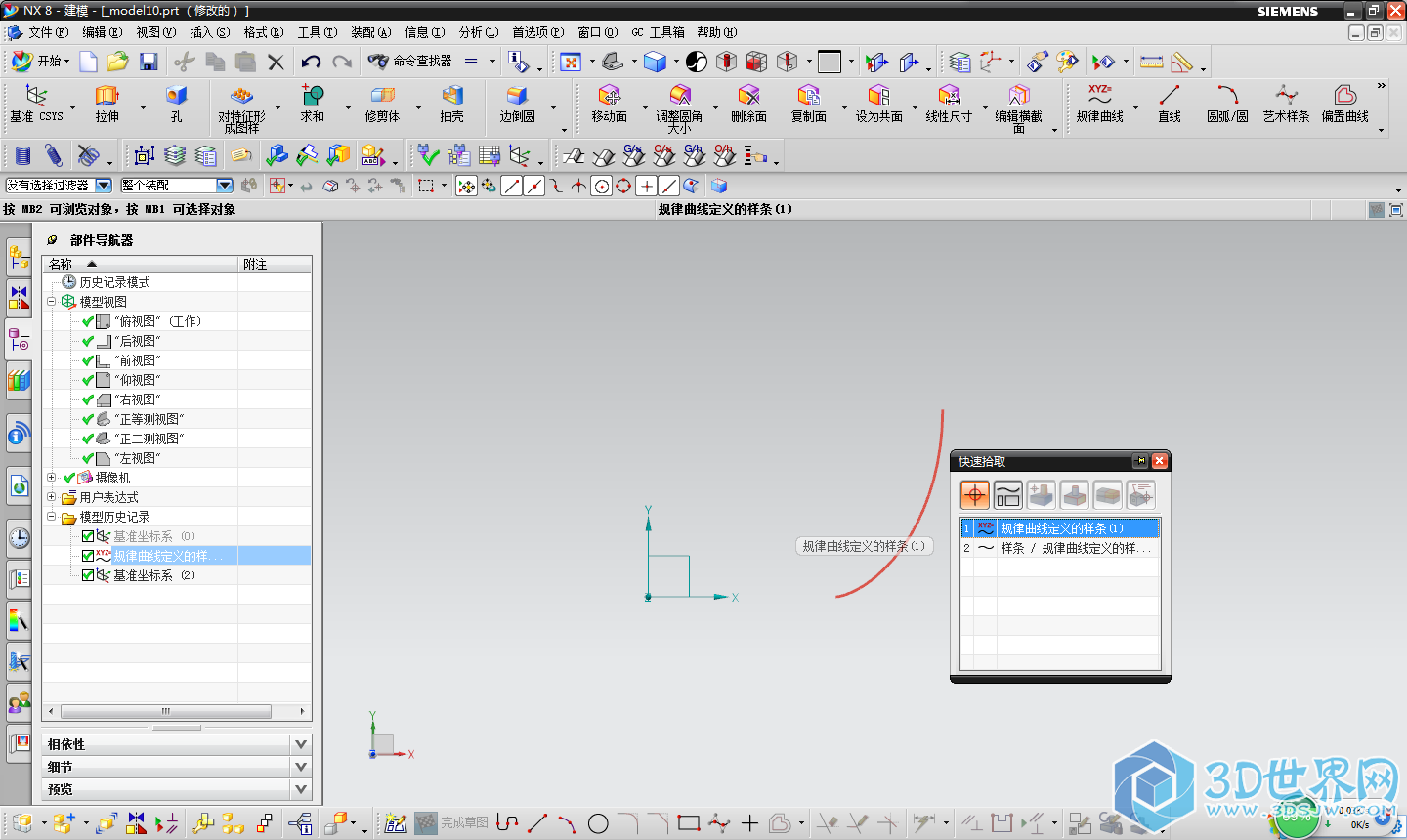Toggle the checkmark for "正等测视图" view

tap(88, 419)
